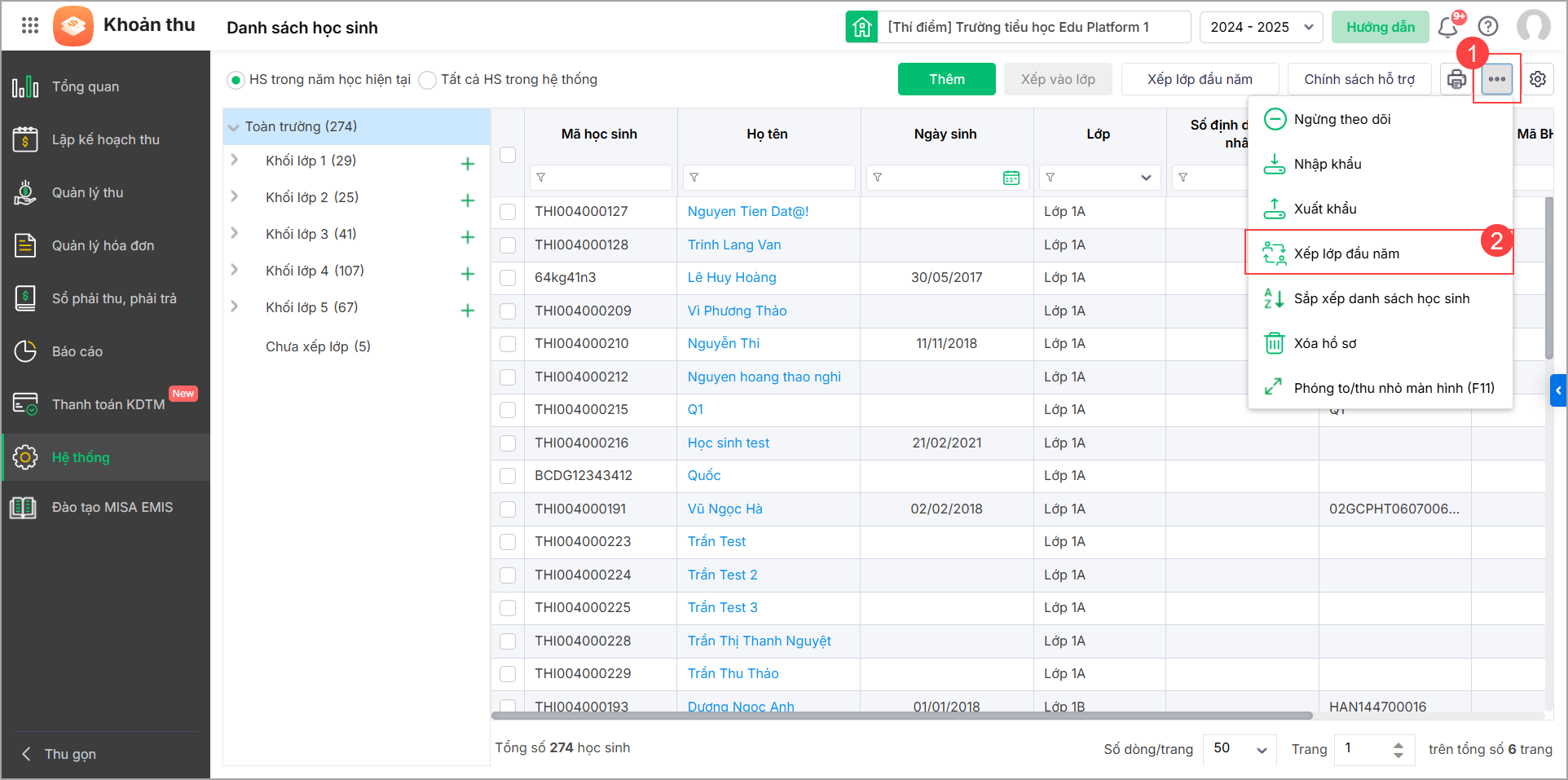Select 'Tất cả HS trong hệ thống' radio
1568x780 pixels.
pyautogui.click(x=428, y=80)
